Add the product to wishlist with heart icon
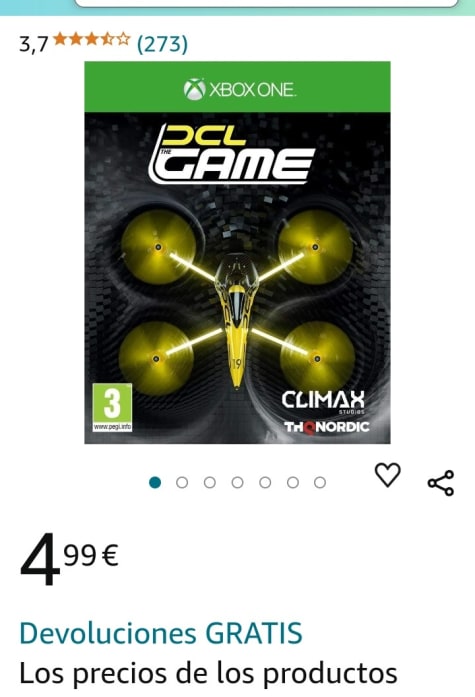475x697 pixels. coord(387,475)
